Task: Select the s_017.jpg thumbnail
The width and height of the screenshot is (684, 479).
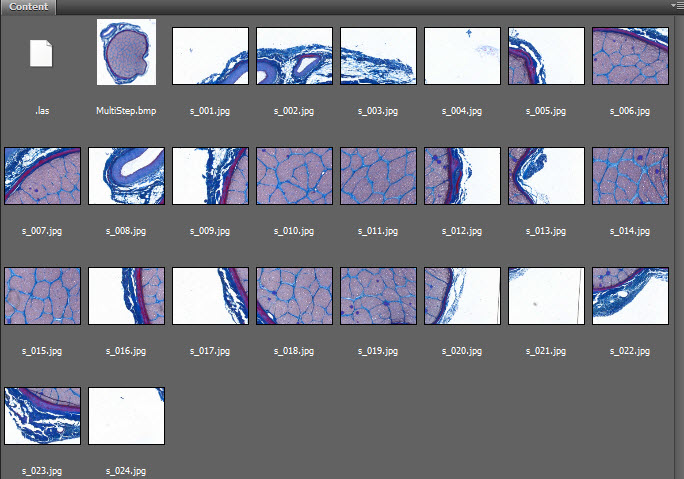Action: pyautogui.click(x=210, y=296)
